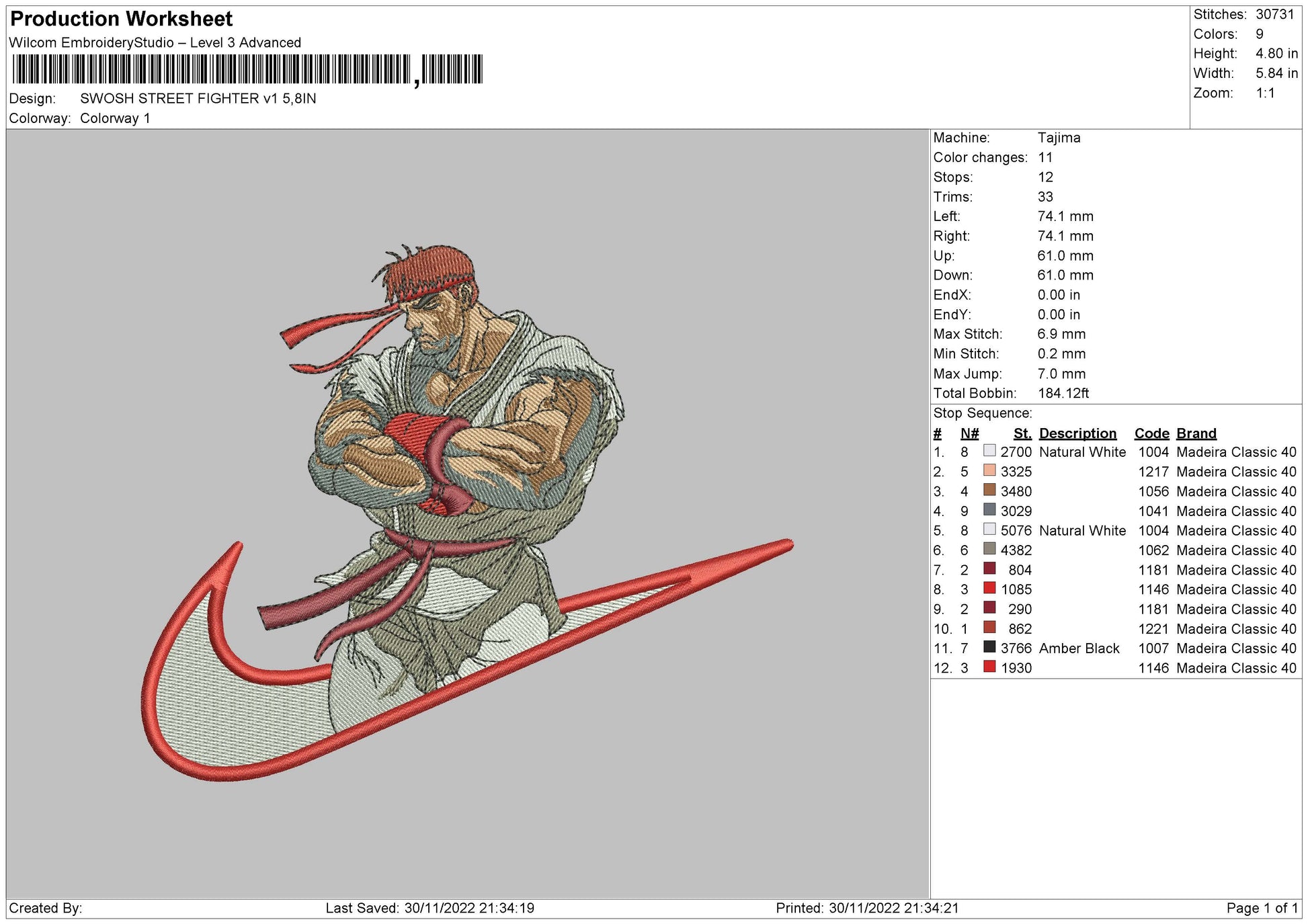Click the design name SWOSH STREET FIGHTER text
Image resolution: width=1308 pixels, height=924 pixels.
pyautogui.click(x=198, y=99)
